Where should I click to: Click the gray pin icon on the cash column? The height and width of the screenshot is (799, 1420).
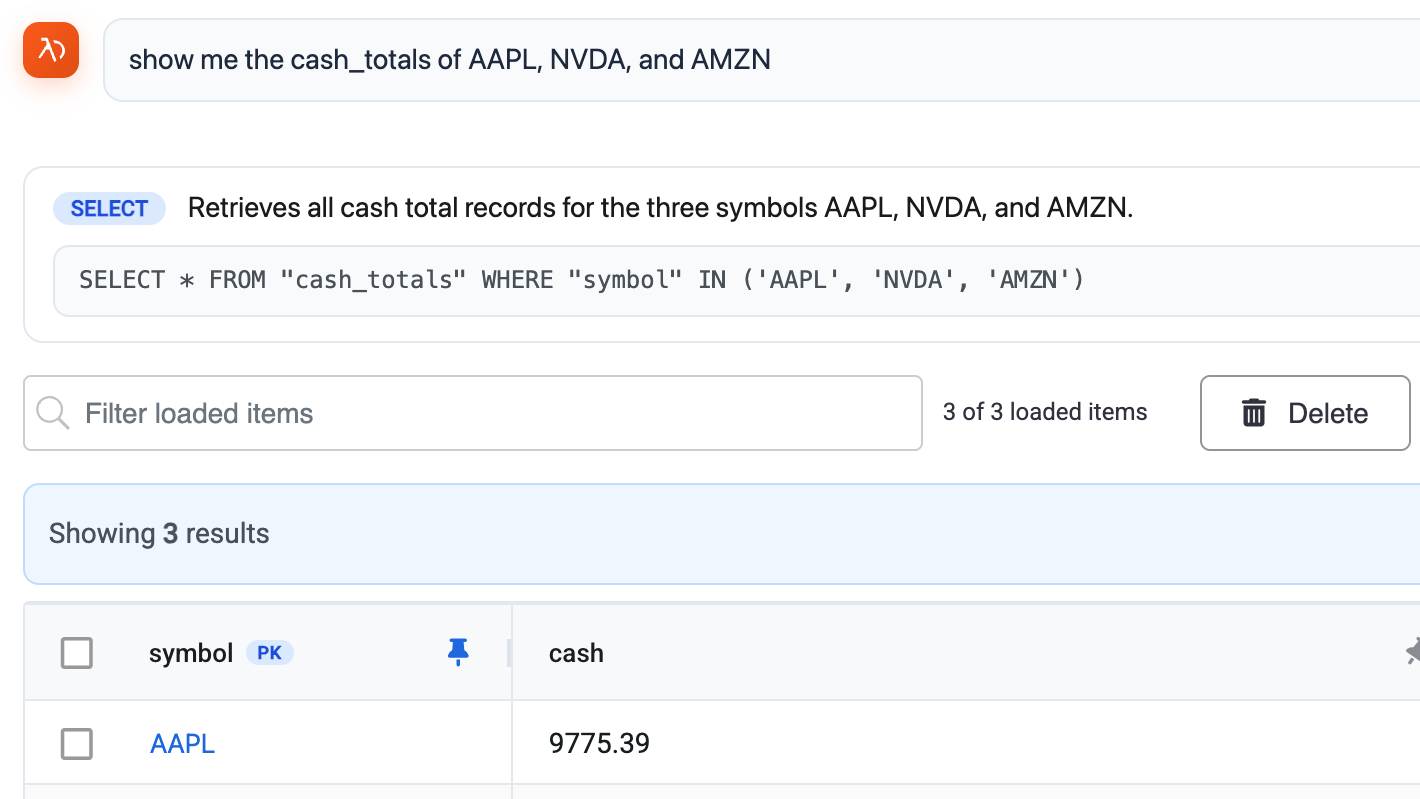point(1412,653)
